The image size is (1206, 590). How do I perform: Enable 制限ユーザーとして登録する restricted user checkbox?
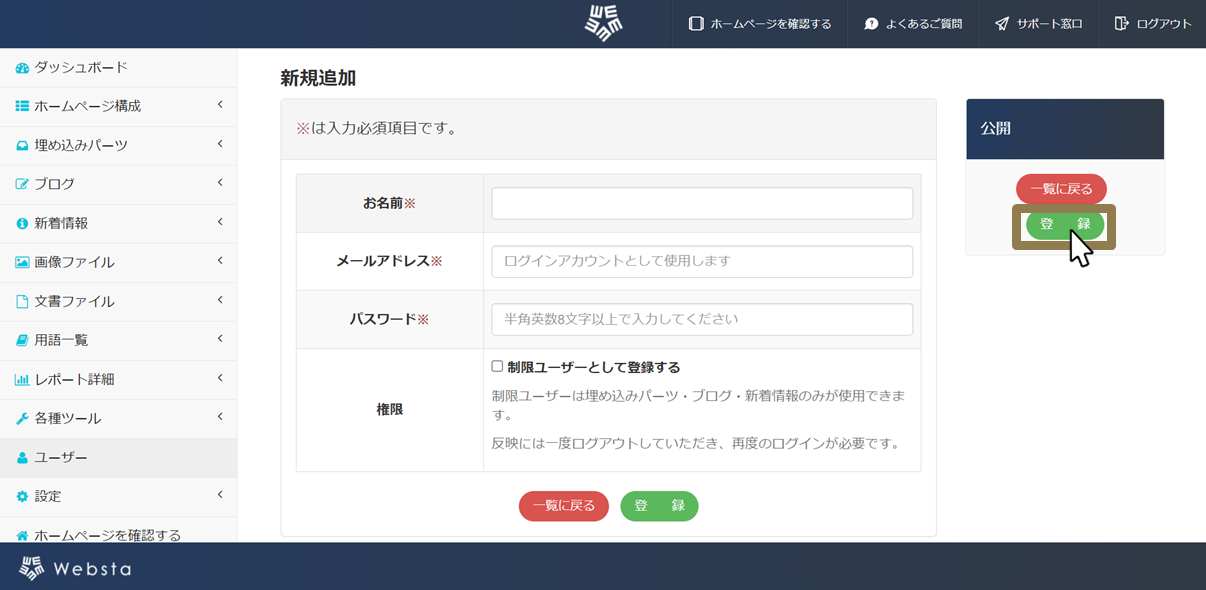(496, 366)
